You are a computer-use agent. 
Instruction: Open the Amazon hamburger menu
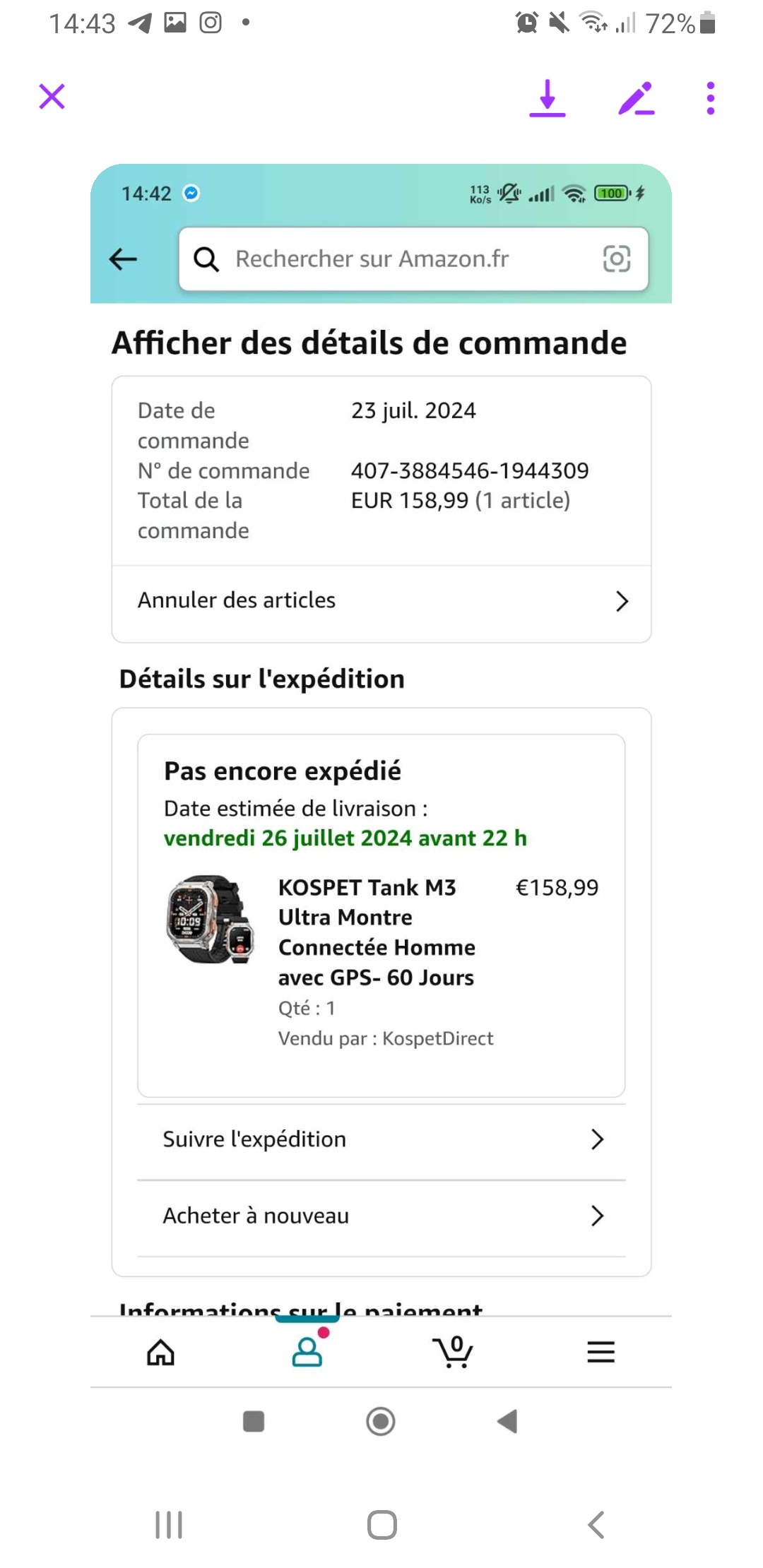(601, 1352)
